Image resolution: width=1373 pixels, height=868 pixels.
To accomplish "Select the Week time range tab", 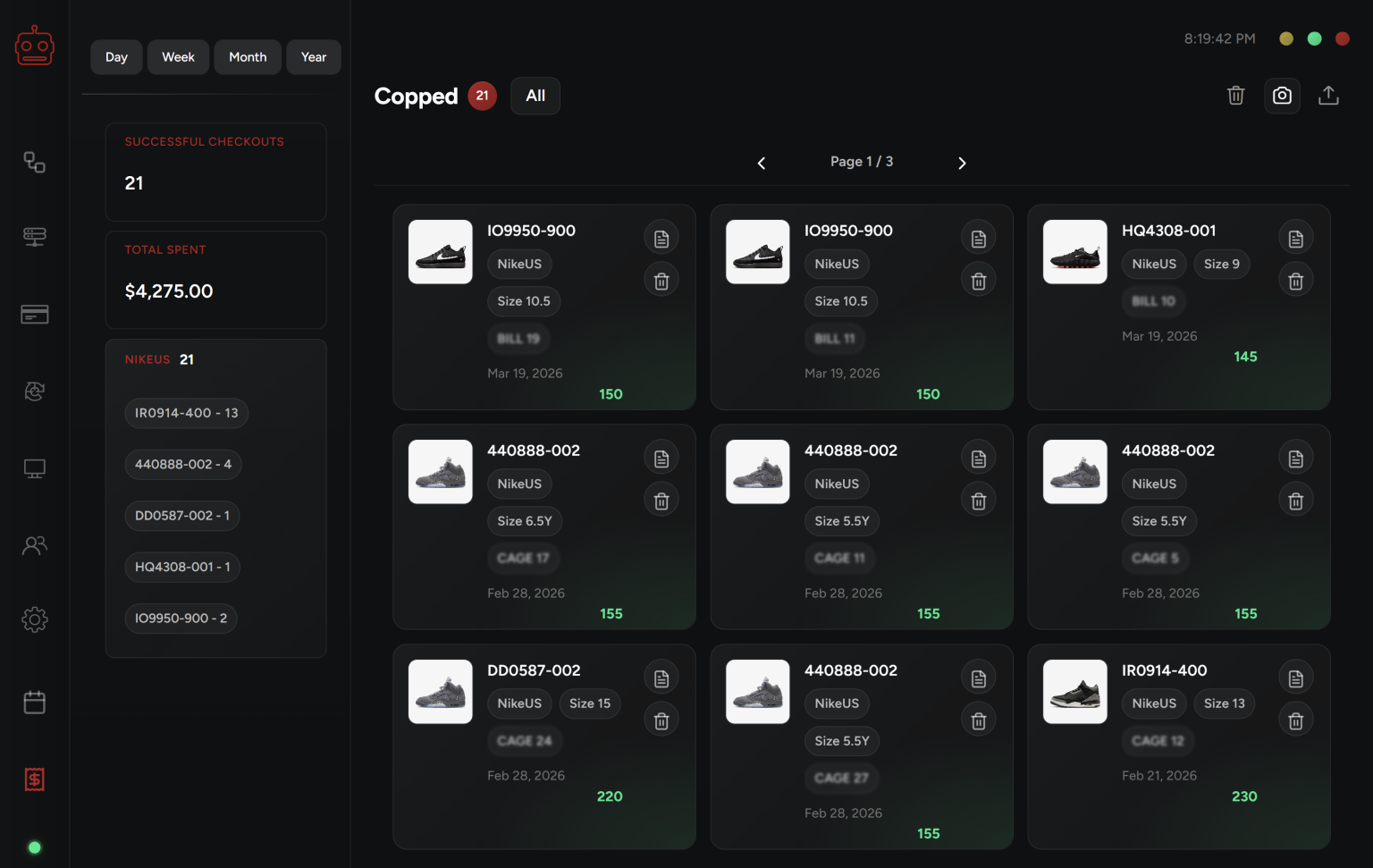I will (x=178, y=57).
